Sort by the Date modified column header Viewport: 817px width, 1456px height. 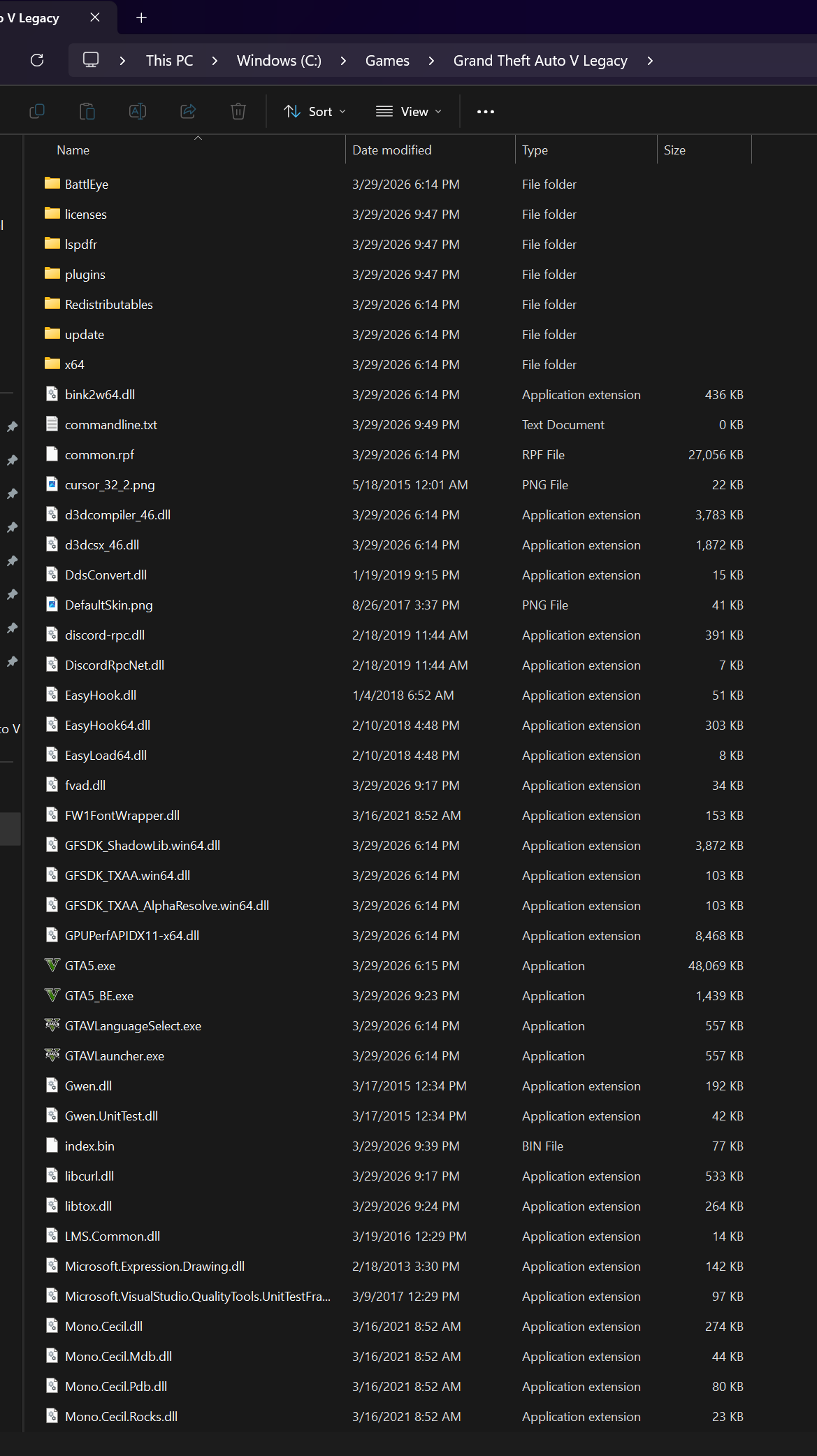(x=391, y=150)
